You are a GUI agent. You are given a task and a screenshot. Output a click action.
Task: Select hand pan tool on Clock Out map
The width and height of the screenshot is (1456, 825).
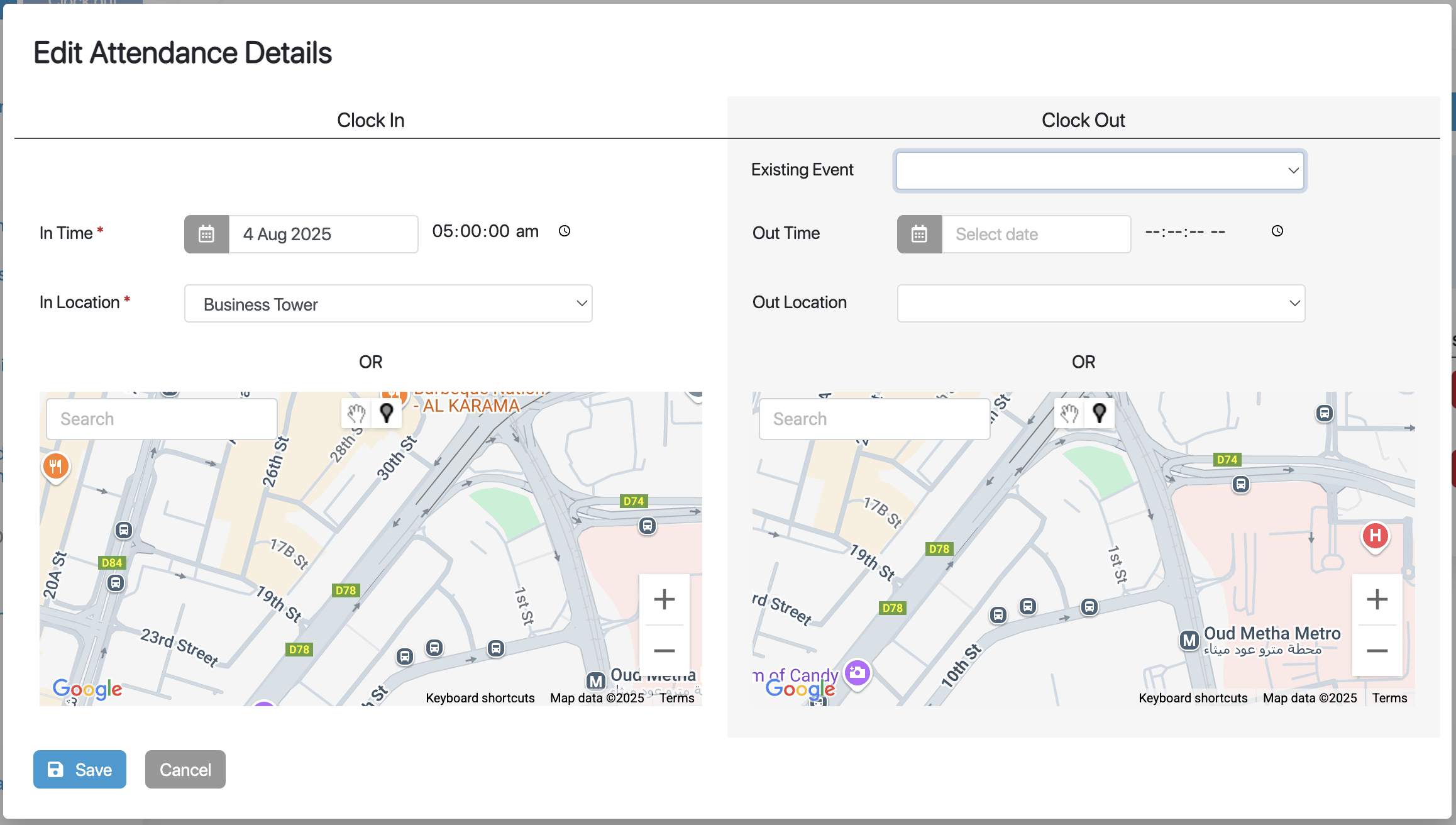coord(1069,413)
